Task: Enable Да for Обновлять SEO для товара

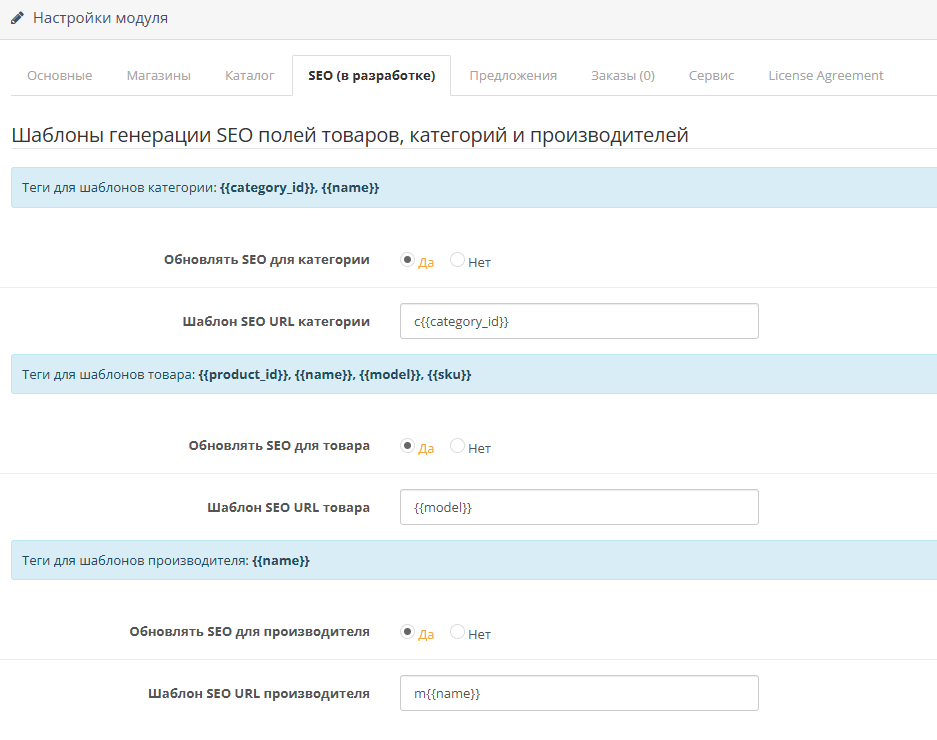Action: coord(407,446)
